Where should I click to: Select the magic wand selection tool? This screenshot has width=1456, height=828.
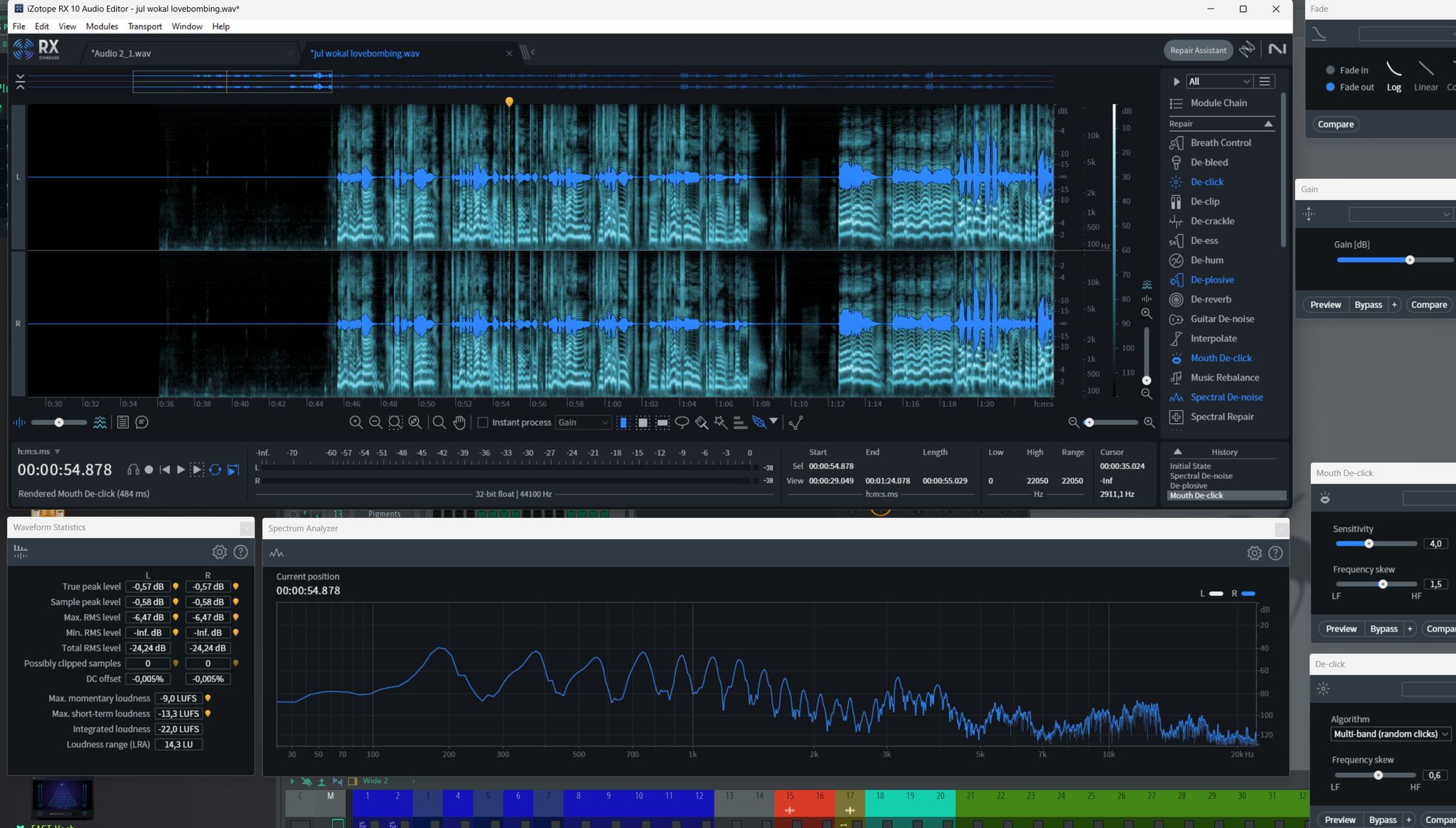pos(721,423)
